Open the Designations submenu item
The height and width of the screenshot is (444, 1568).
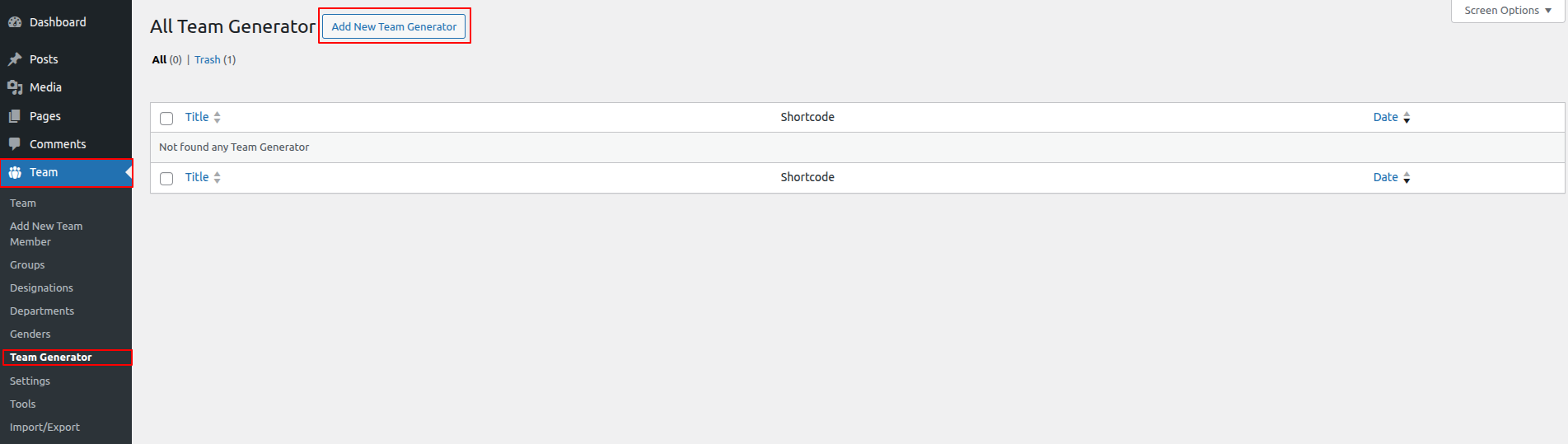coord(41,288)
